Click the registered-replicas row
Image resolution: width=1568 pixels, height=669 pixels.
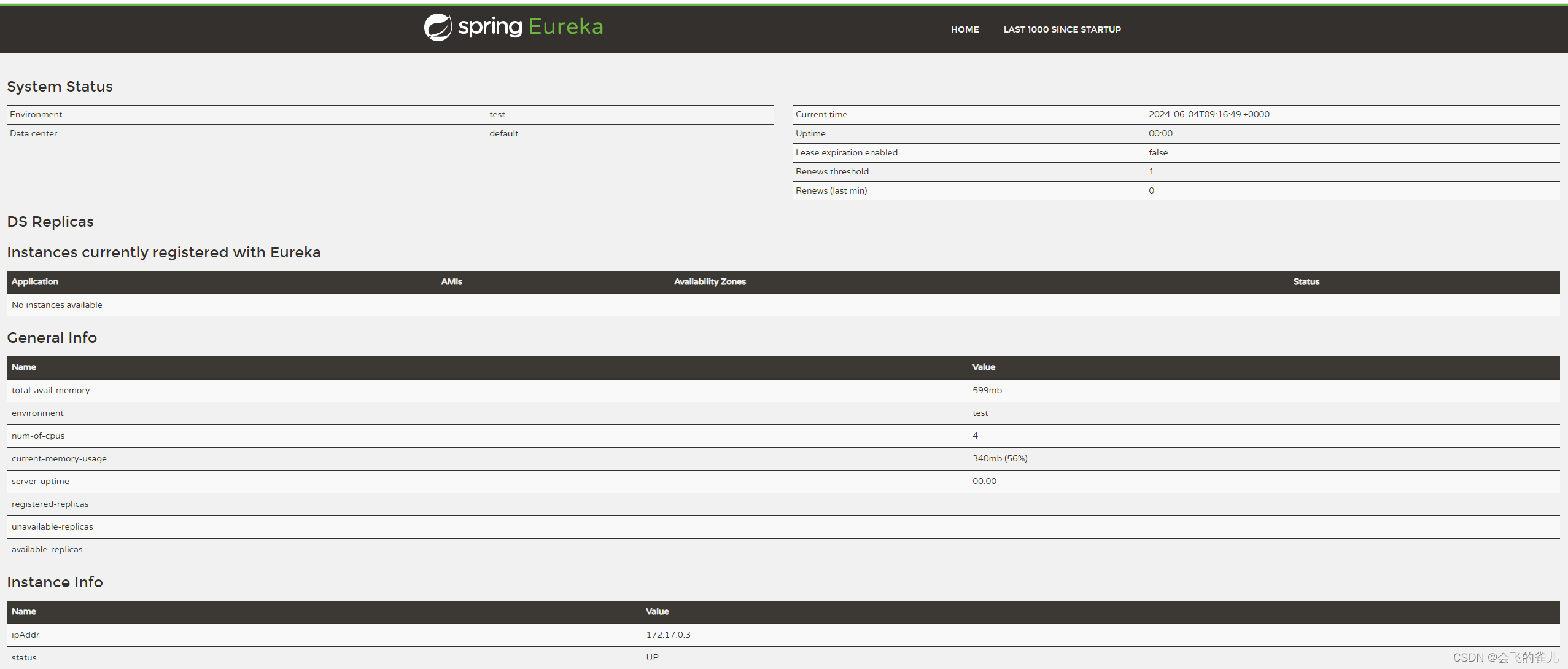(50, 504)
